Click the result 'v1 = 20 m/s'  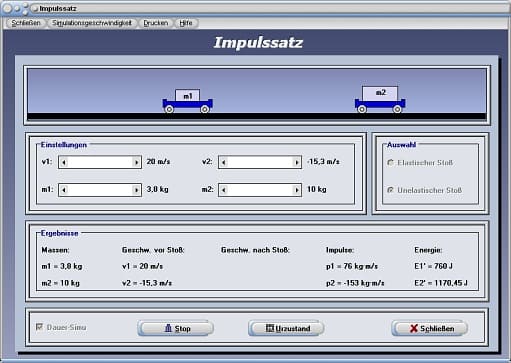click(142, 266)
